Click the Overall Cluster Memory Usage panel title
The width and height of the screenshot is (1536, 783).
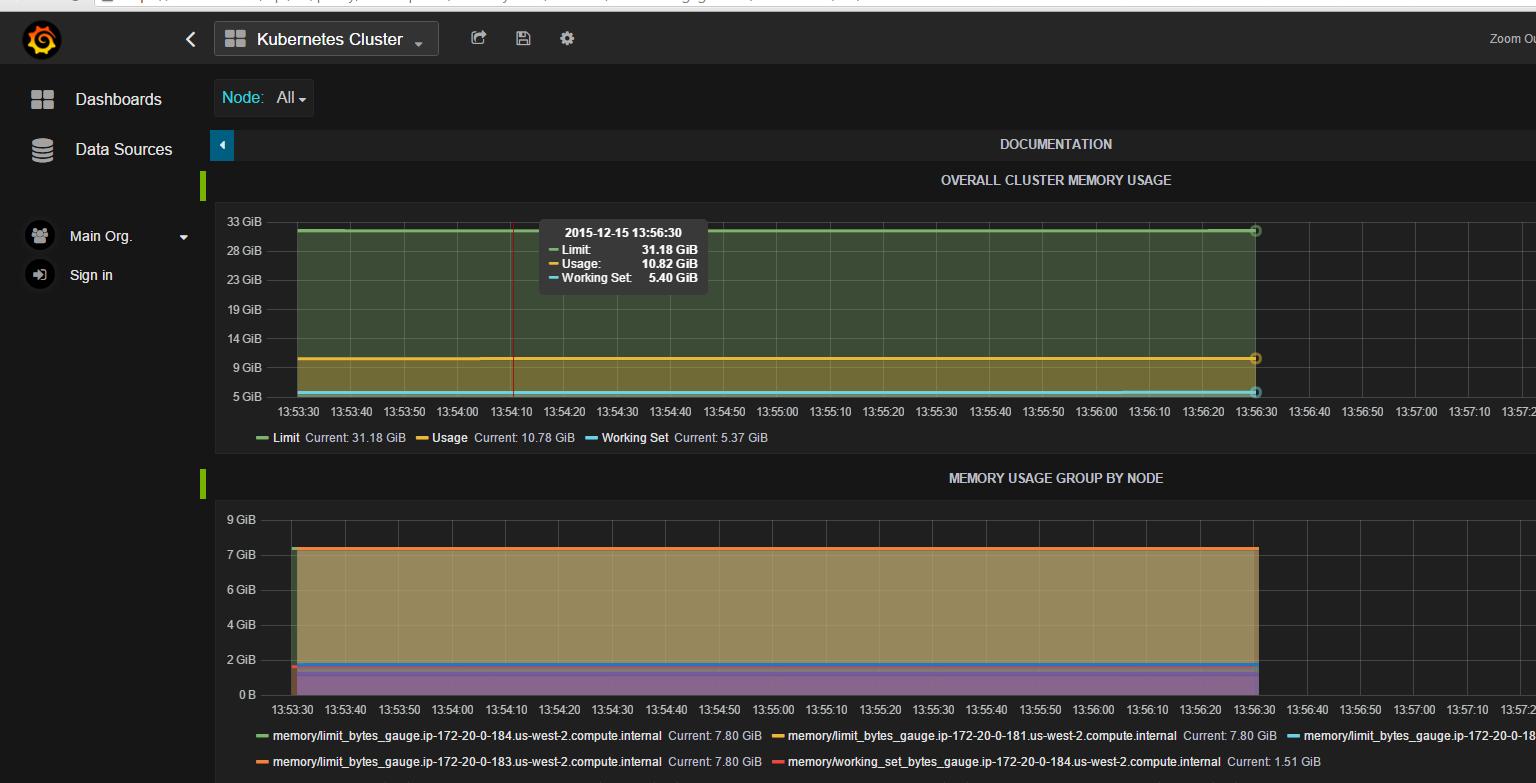tap(1056, 180)
